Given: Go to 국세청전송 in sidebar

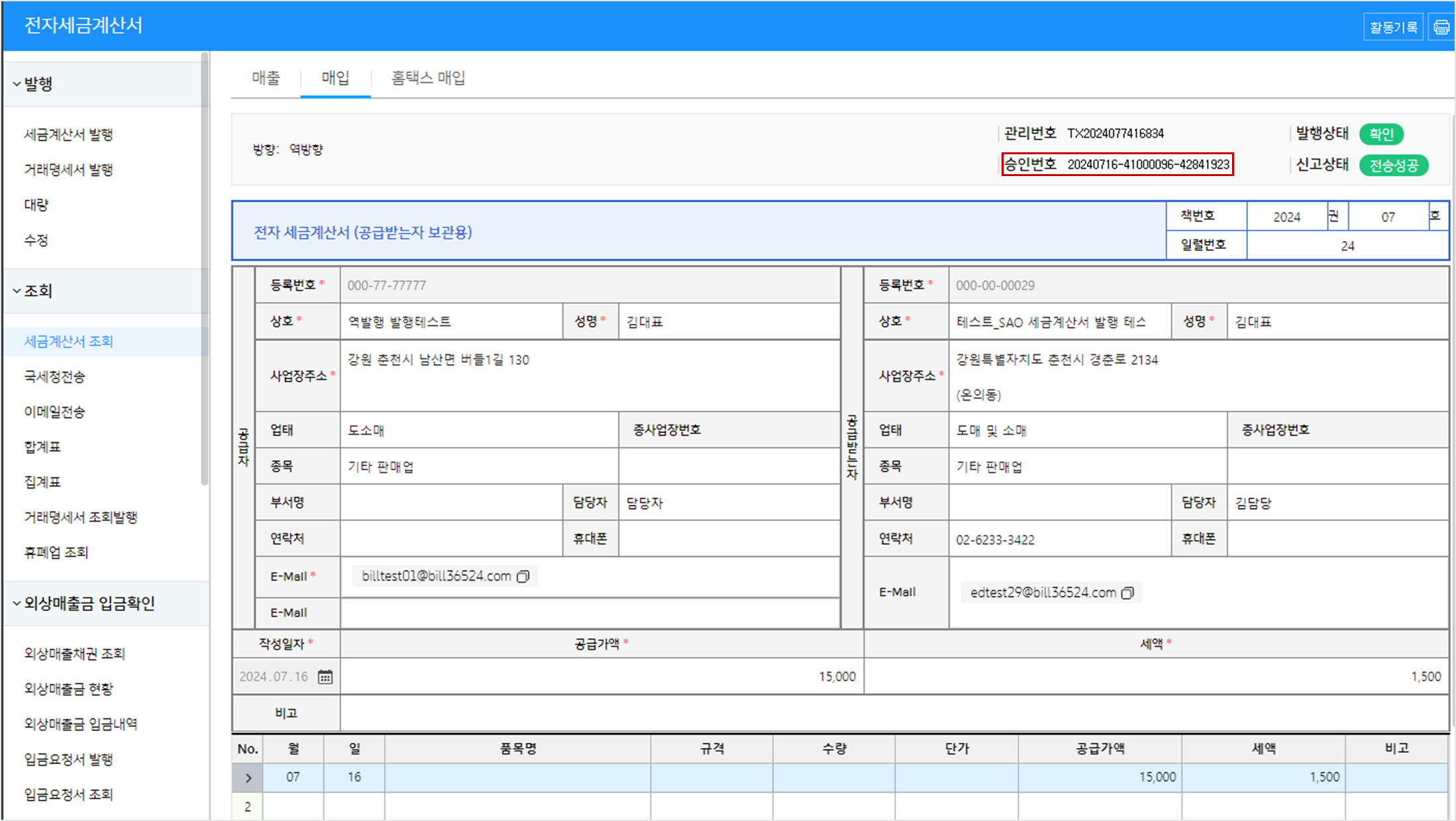Looking at the screenshot, I should 54,377.
